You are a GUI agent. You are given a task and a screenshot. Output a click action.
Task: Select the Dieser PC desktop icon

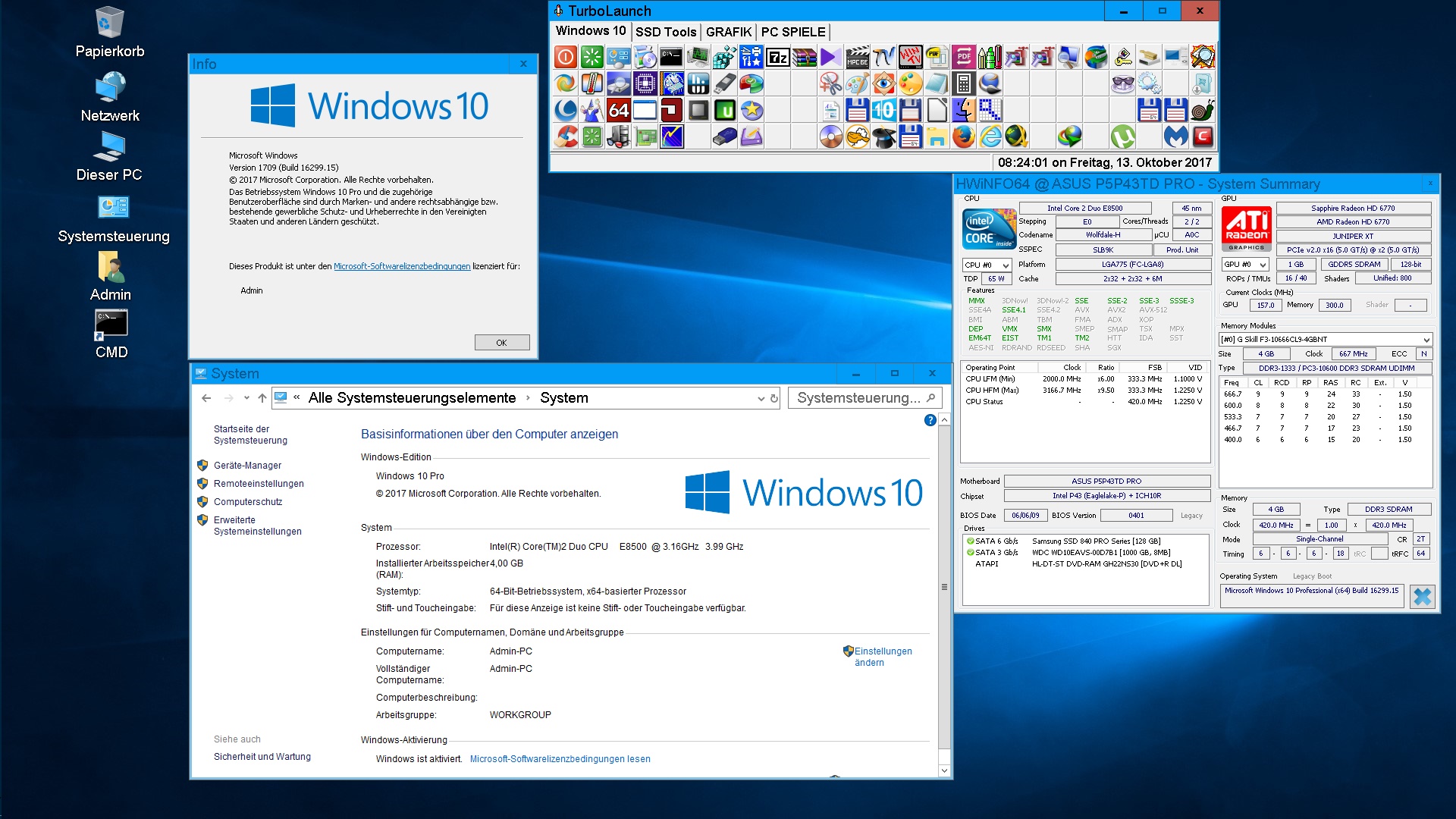[110, 156]
